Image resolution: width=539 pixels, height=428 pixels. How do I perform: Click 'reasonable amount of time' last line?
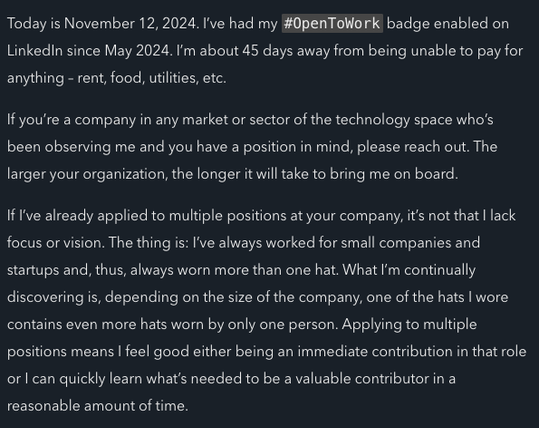pyautogui.click(x=98, y=406)
